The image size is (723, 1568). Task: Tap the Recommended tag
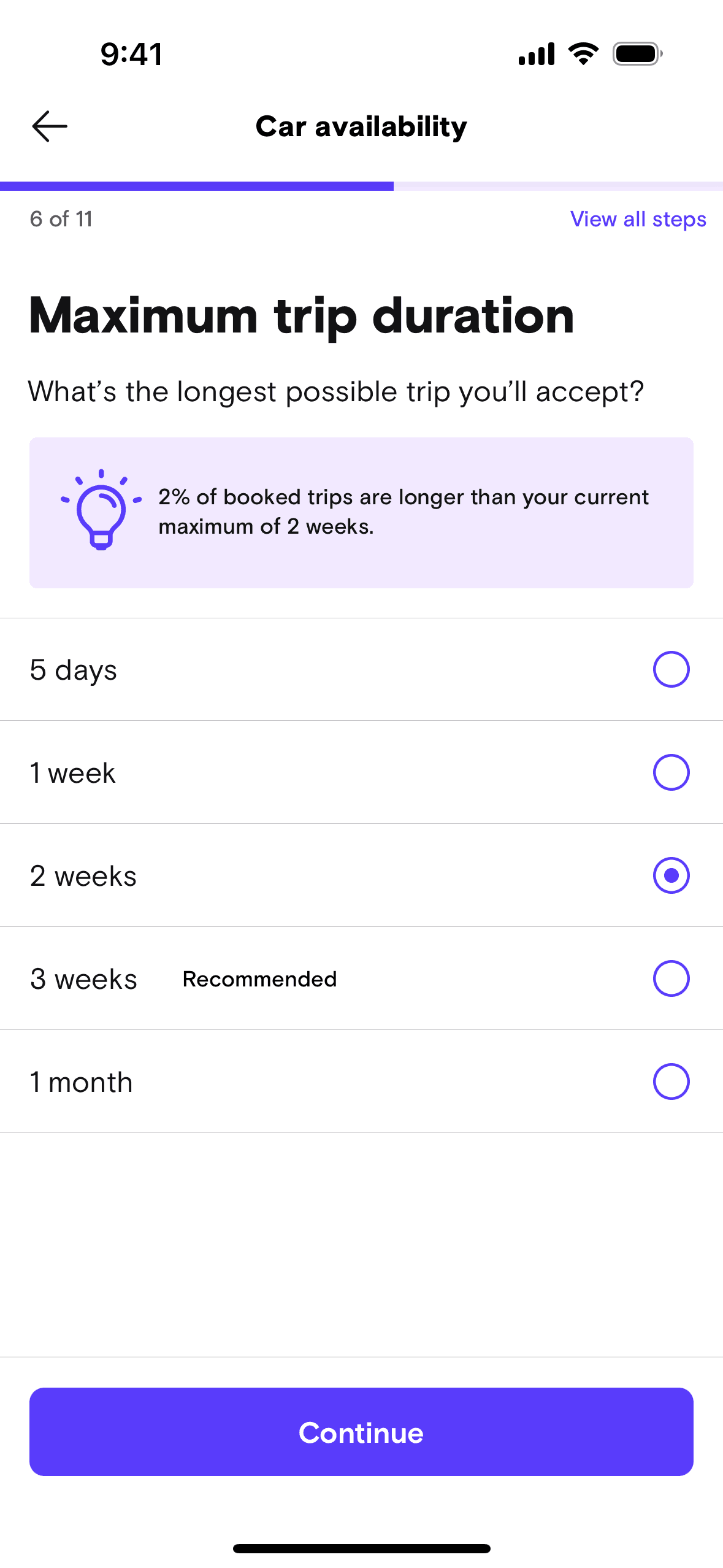[259, 979]
